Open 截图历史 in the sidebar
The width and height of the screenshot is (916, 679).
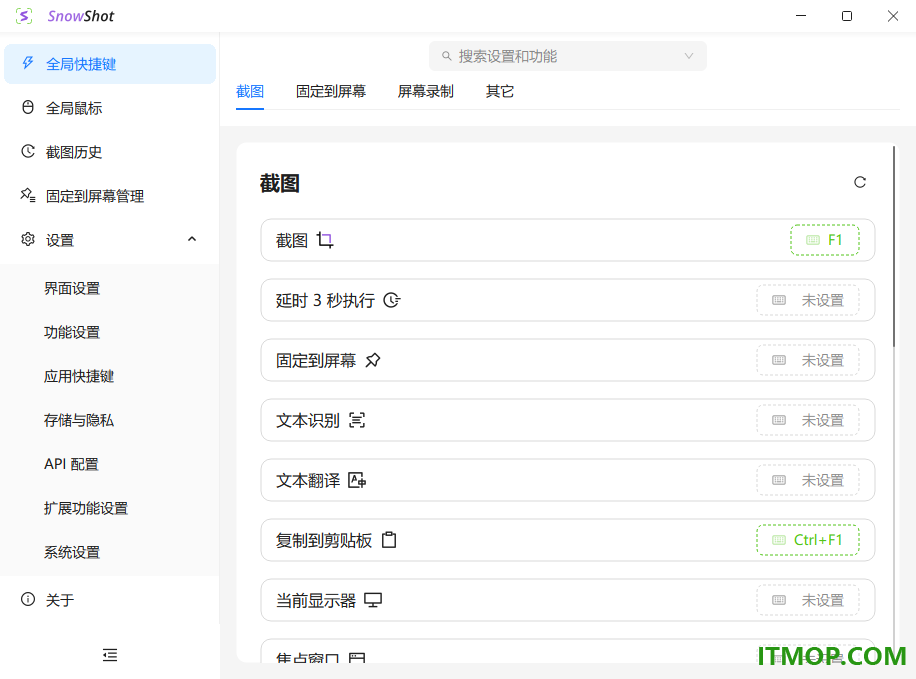(110, 152)
